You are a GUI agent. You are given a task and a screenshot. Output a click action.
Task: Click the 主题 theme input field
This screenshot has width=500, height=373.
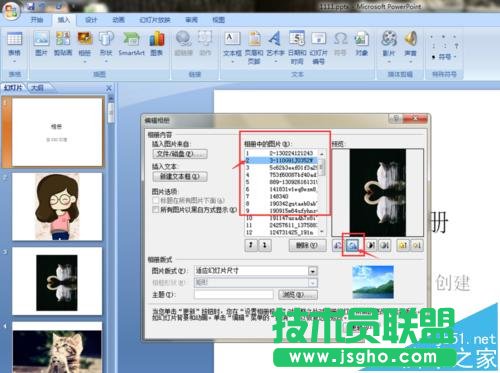[234, 295]
